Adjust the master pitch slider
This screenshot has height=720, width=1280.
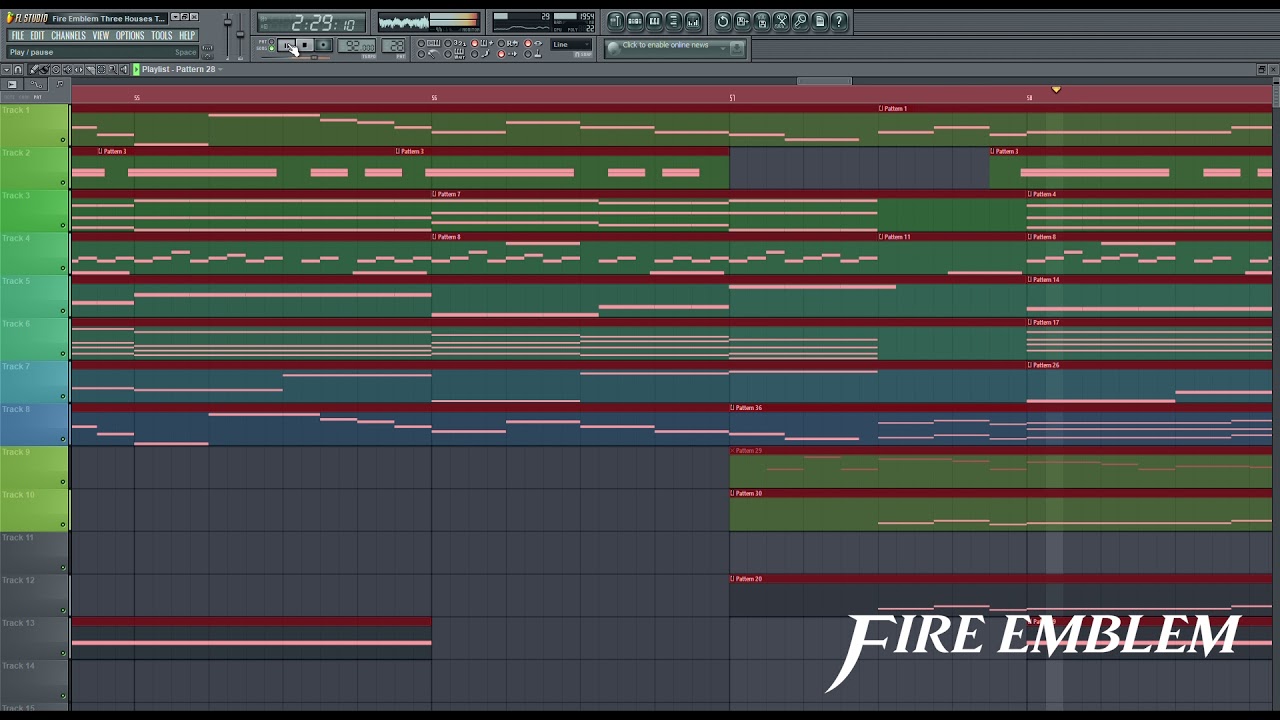point(240,35)
